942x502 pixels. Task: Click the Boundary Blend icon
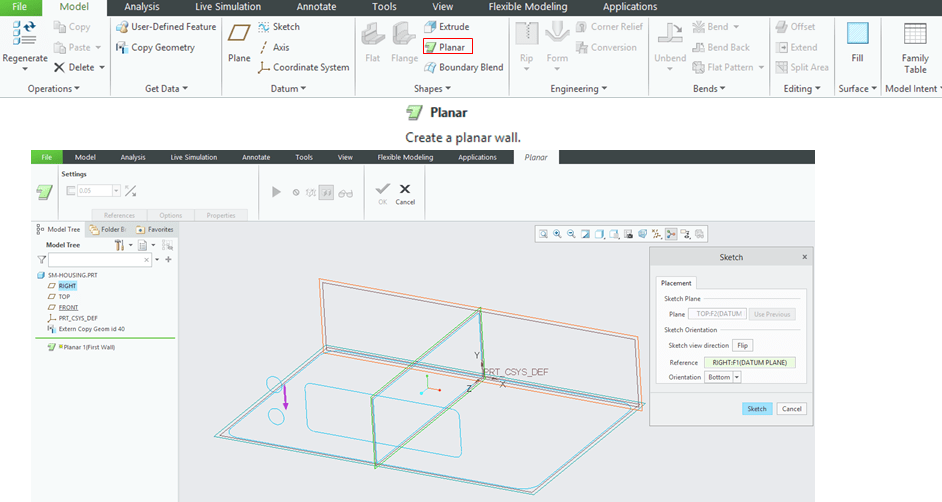[462, 67]
